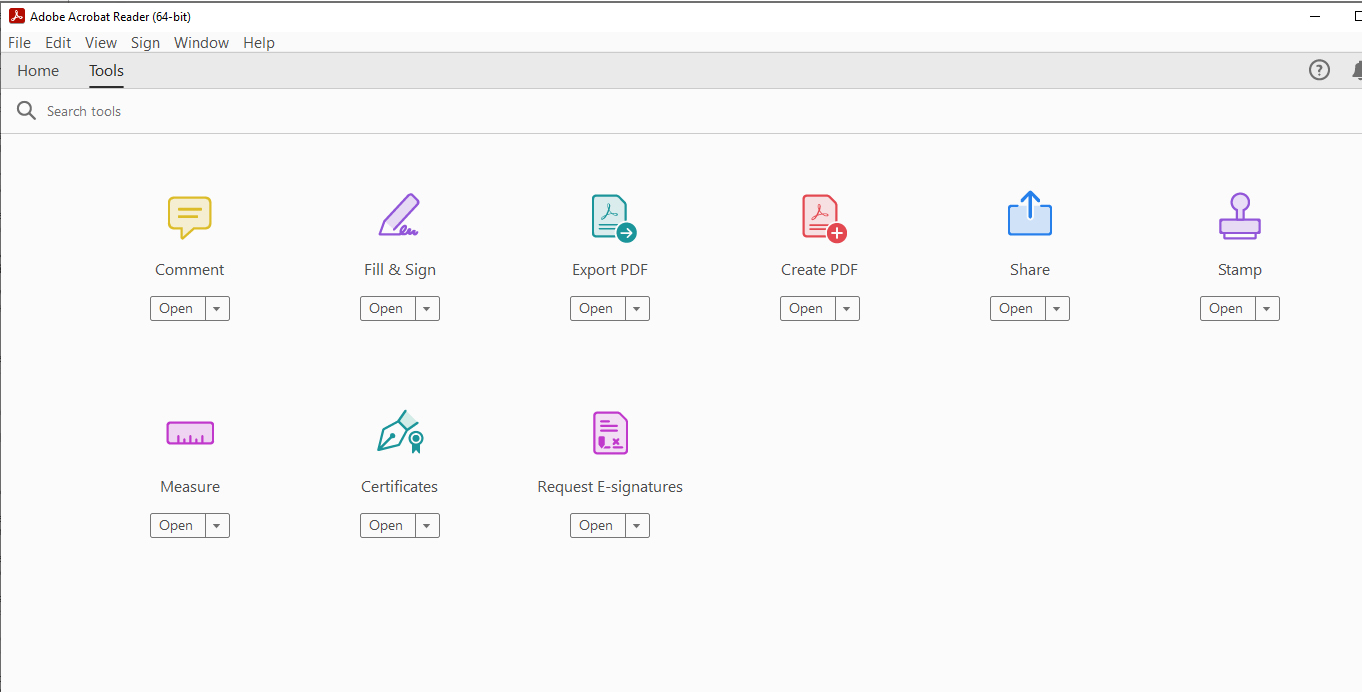Expand the Open dropdown under Create PDF
Image resolution: width=1362 pixels, height=692 pixels.
(x=847, y=308)
